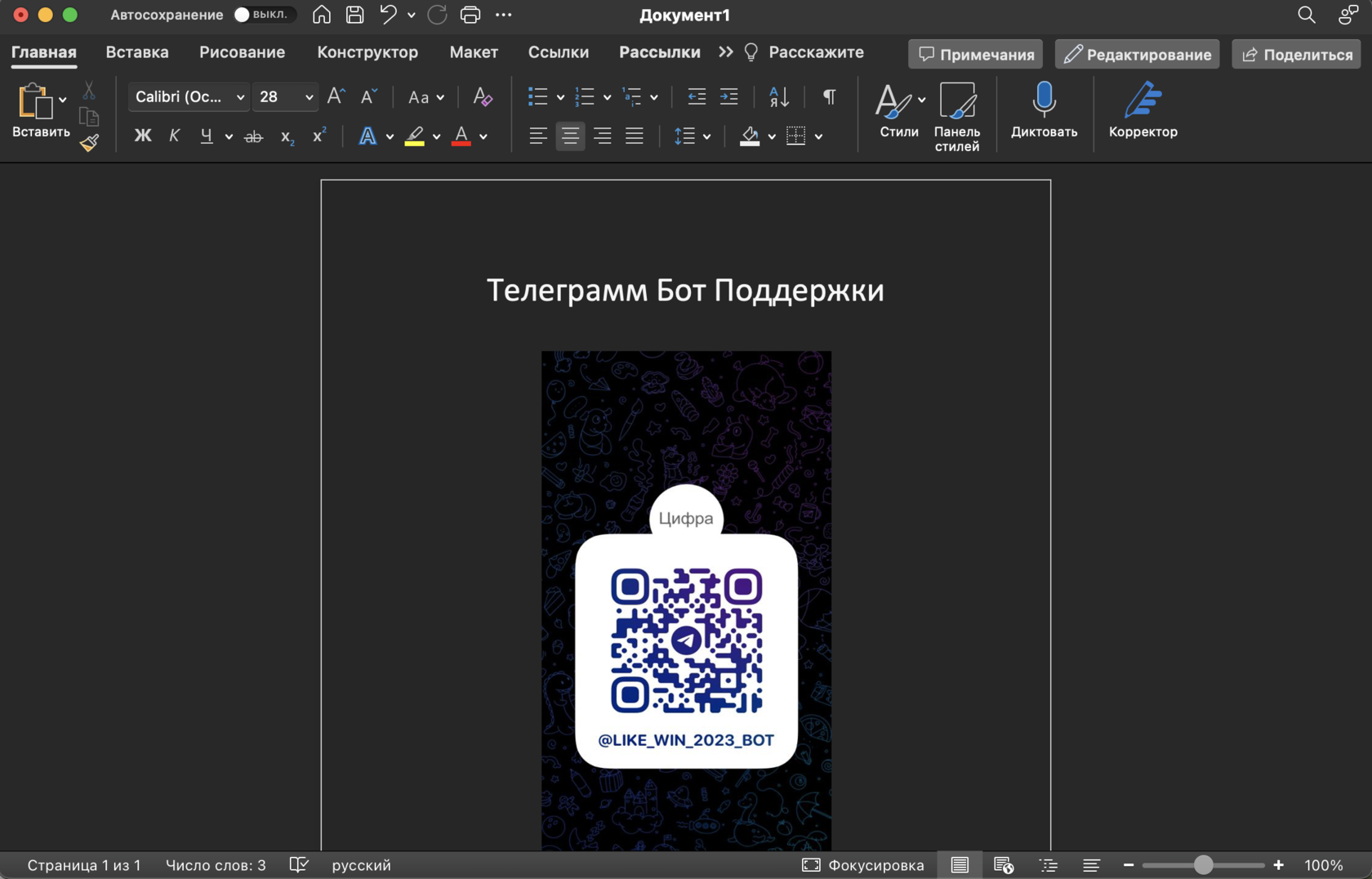
Task: Undo the last action
Action: pos(388,15)
